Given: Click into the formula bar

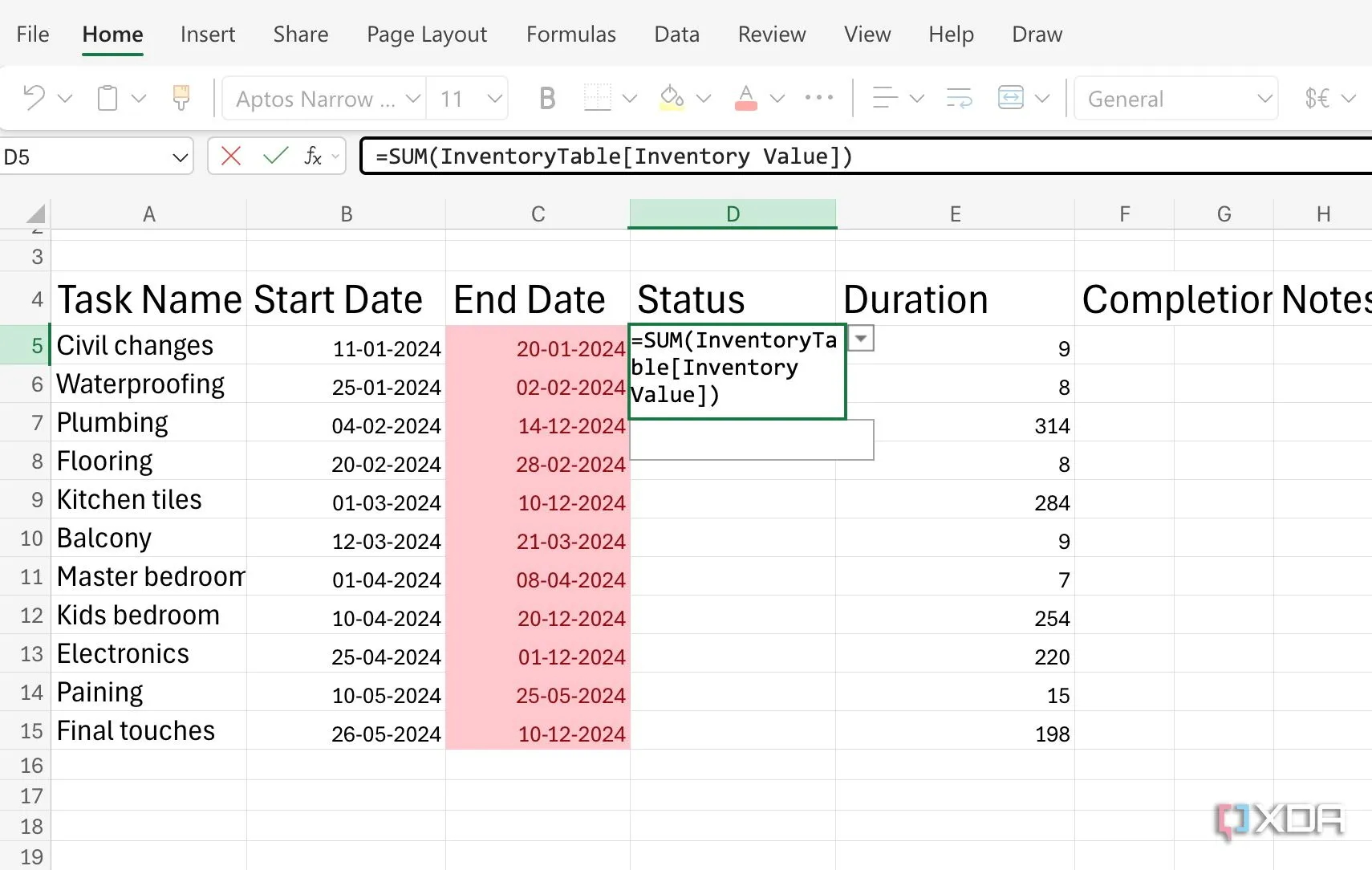Looking at the screenshot, I should [867, 156].
